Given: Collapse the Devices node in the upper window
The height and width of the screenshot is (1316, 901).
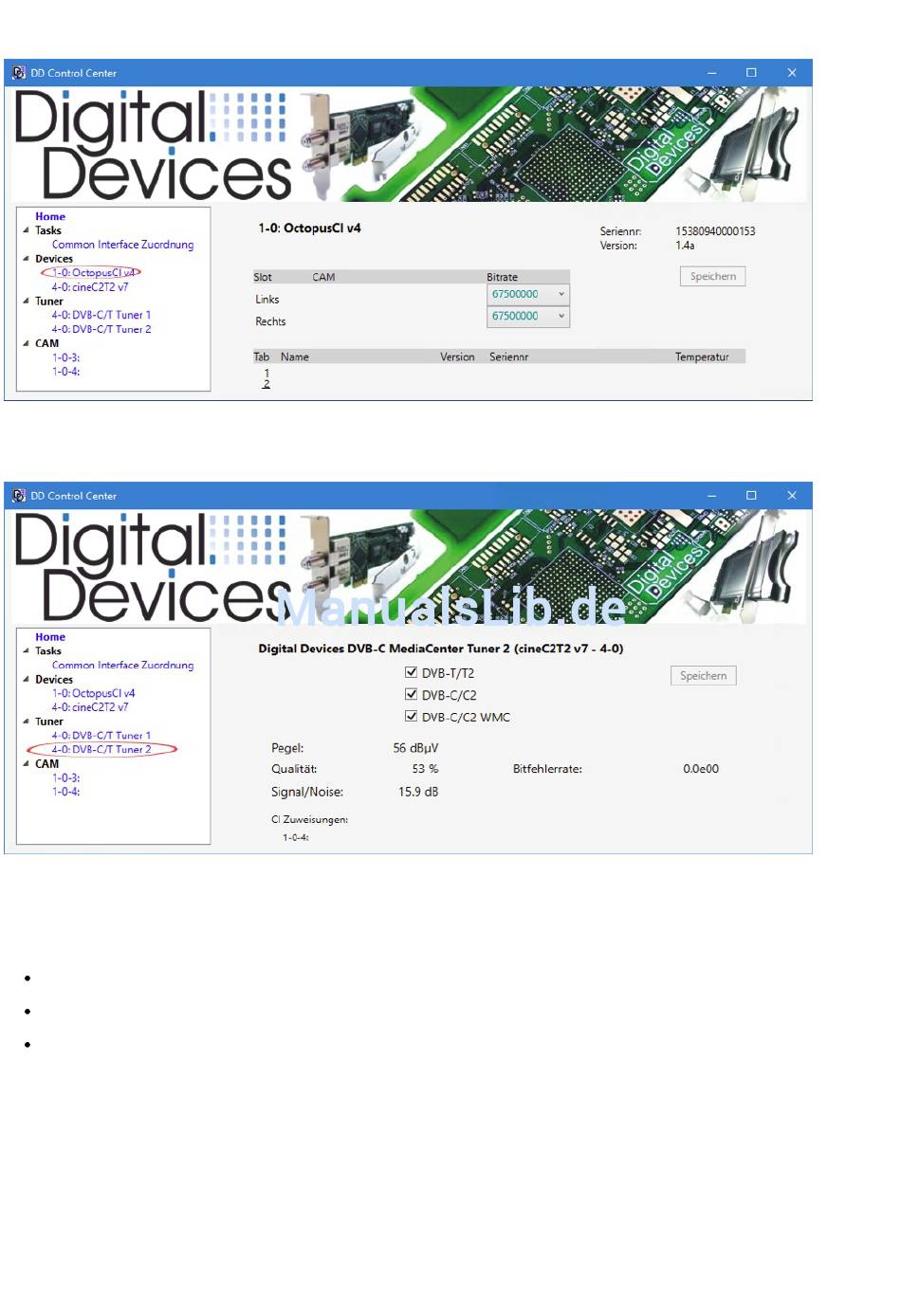Looking at the screenshot, I should (x=27, y=259).
